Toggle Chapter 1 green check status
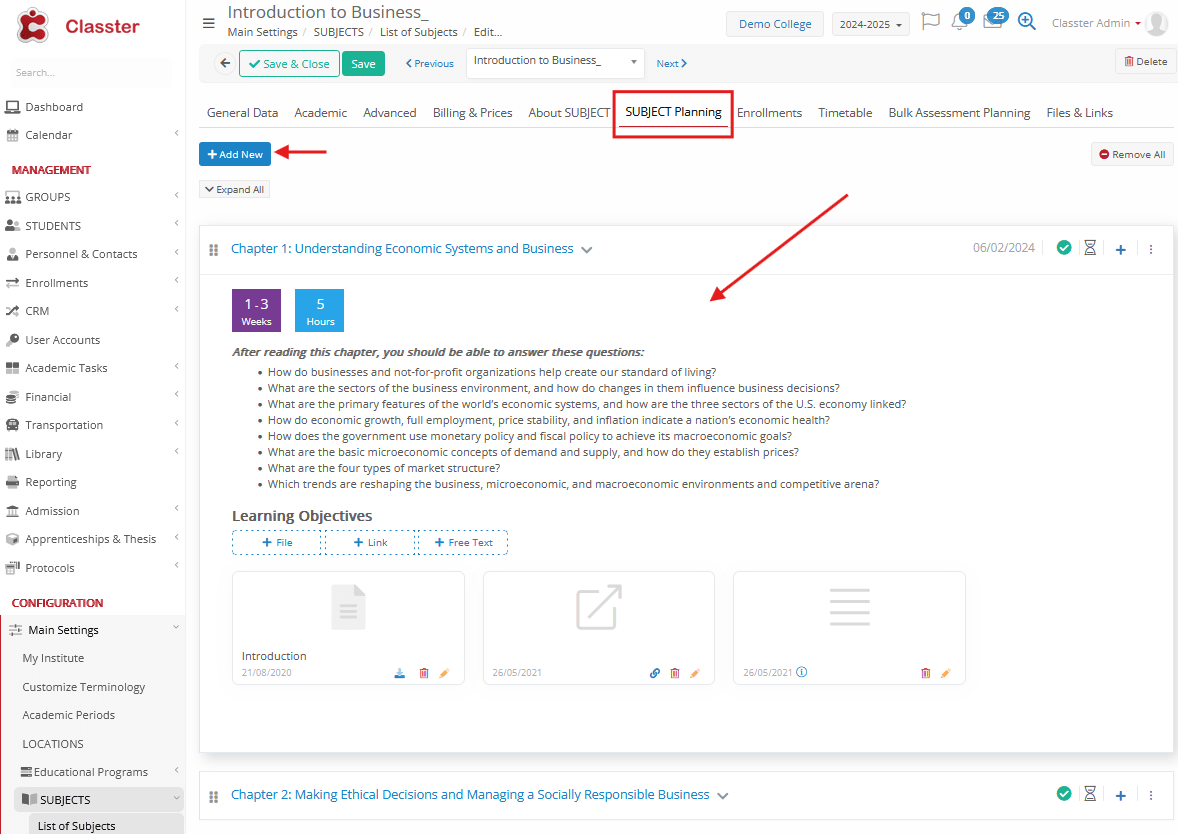The width and height of the screenshot is (1178, 834). coord(1064,248)
